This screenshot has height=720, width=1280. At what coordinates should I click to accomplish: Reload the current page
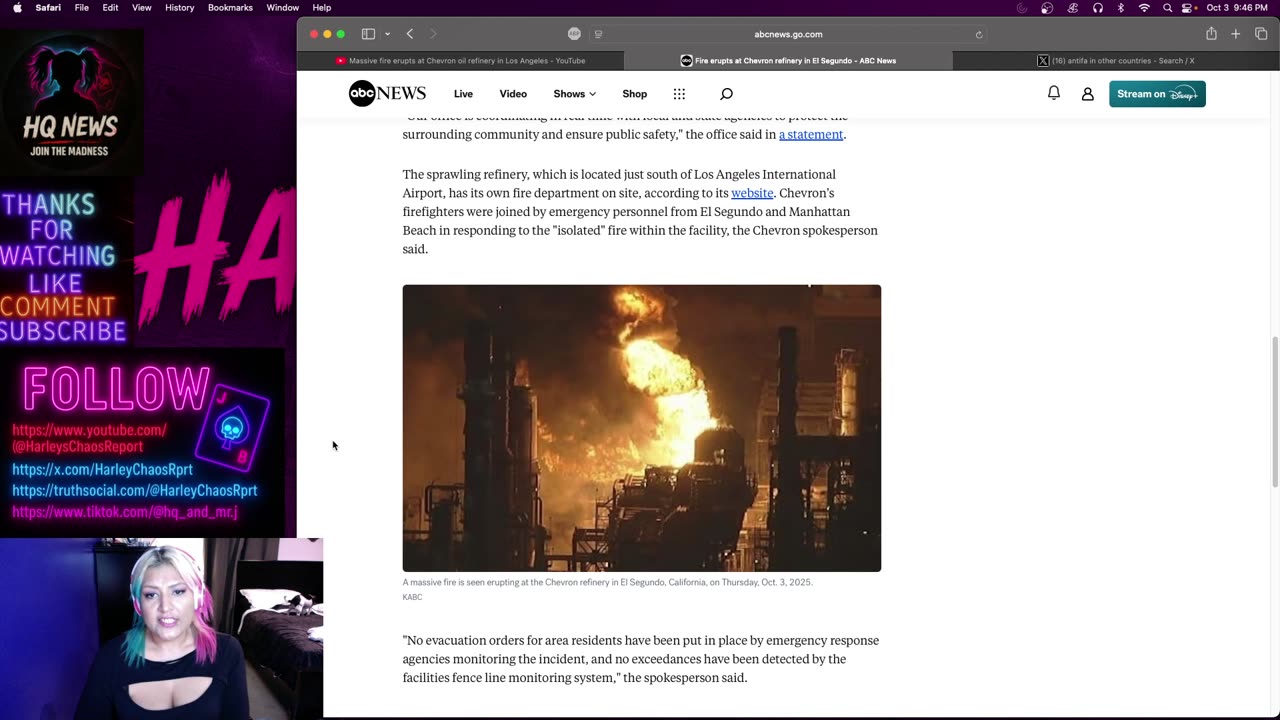tap(979, 34)
